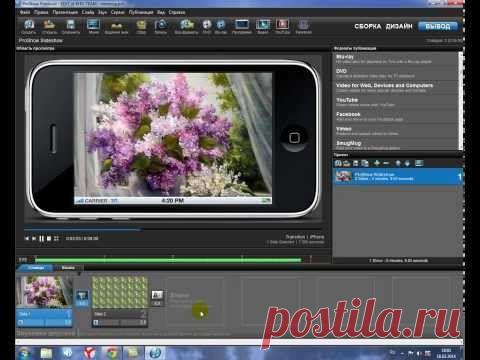Toggle fullscreen preview button

(56, 238)
